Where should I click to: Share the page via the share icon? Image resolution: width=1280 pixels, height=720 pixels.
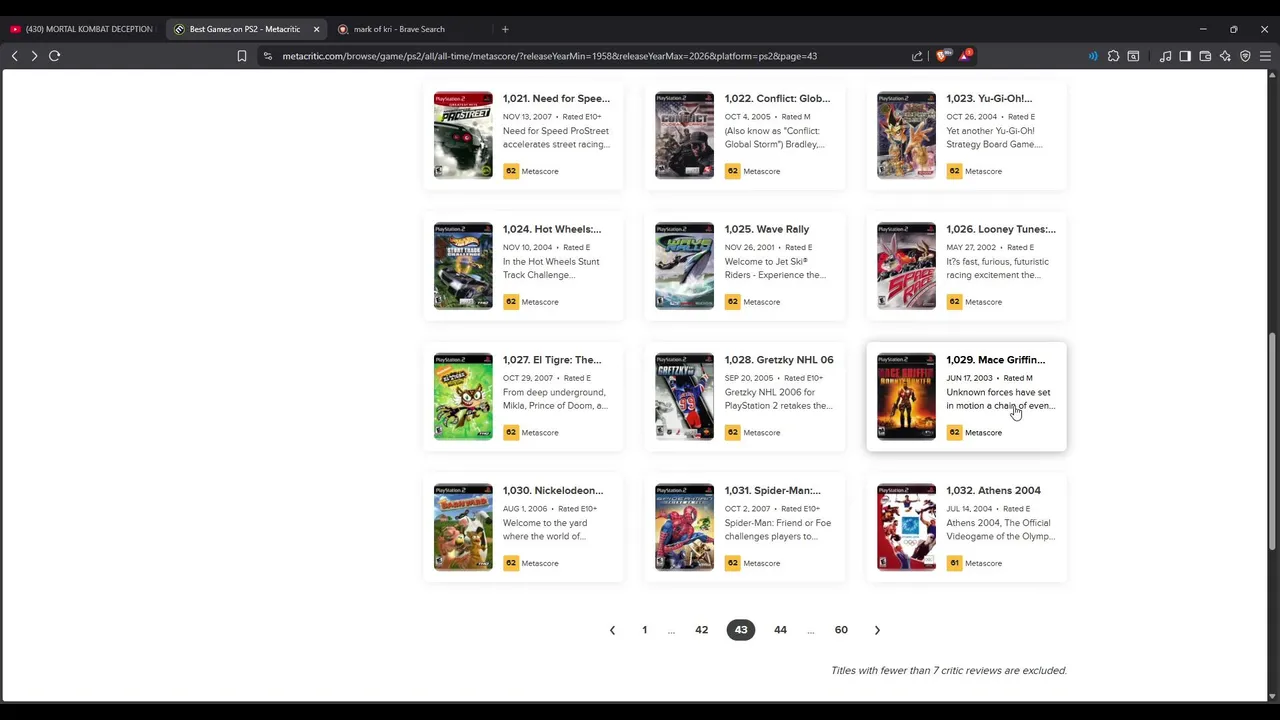[917, 56]
